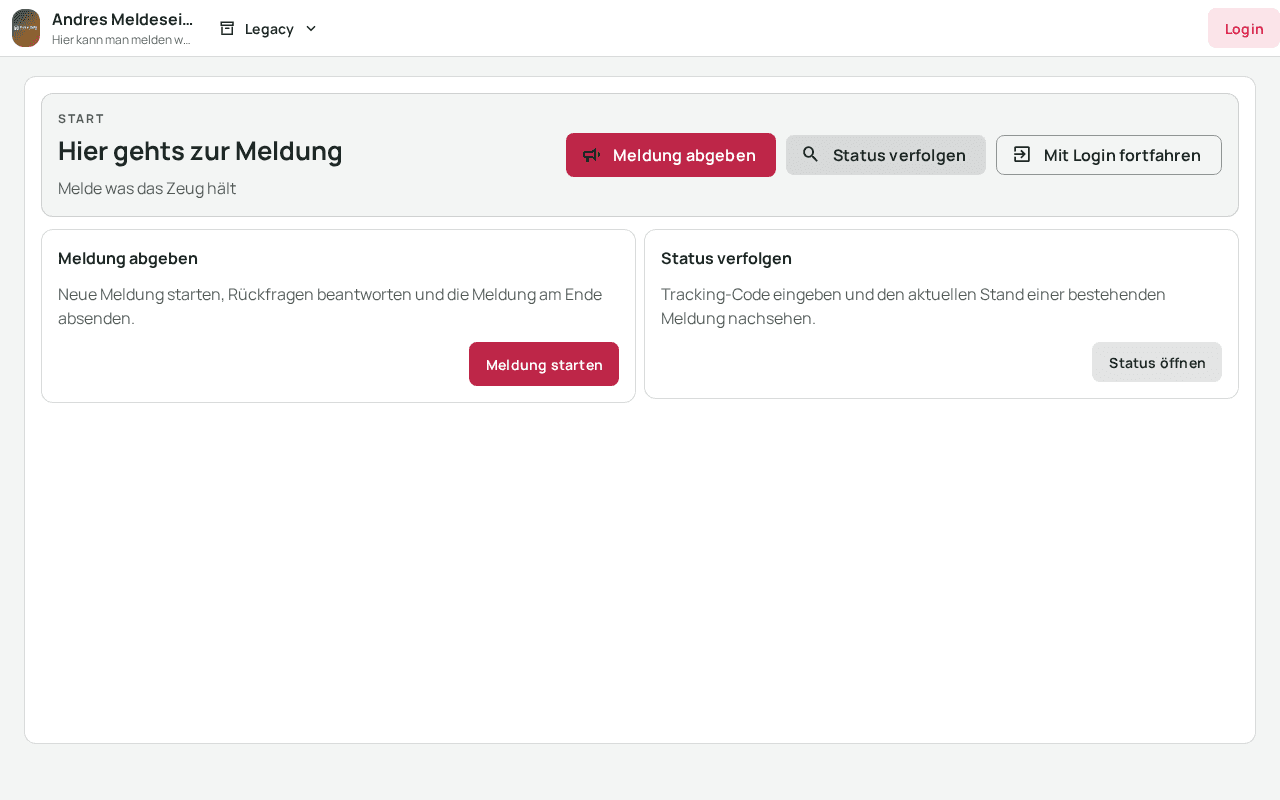This screenshot has height=800, width=1280.
Task: Click the Login button in the header
Action: click(x=1244, y=28)
